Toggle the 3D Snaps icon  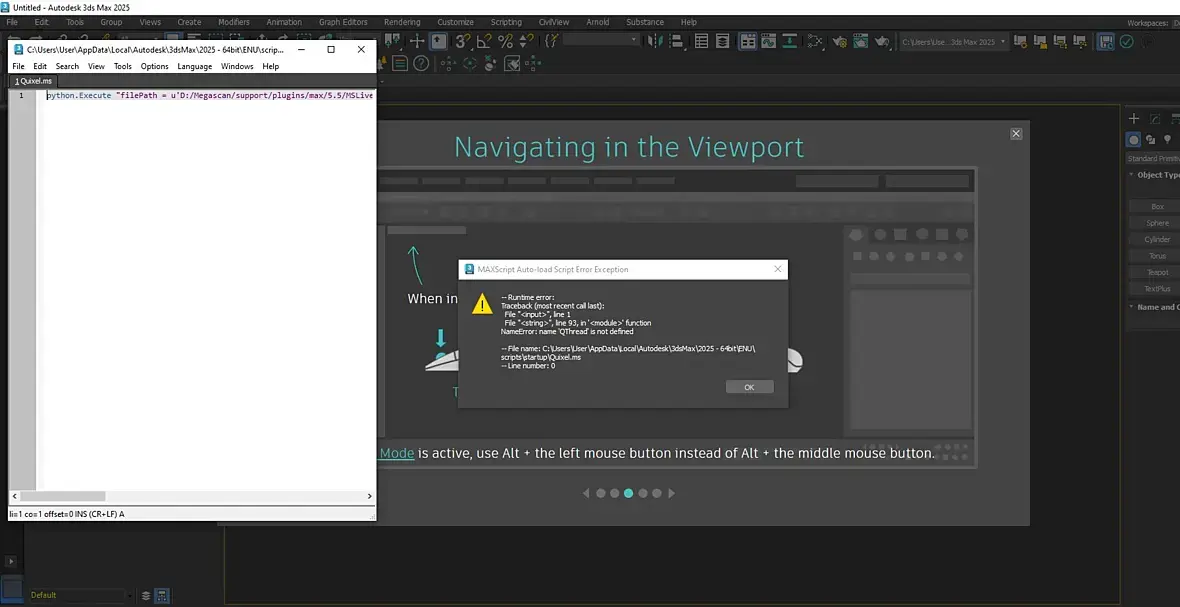point(463,41)
